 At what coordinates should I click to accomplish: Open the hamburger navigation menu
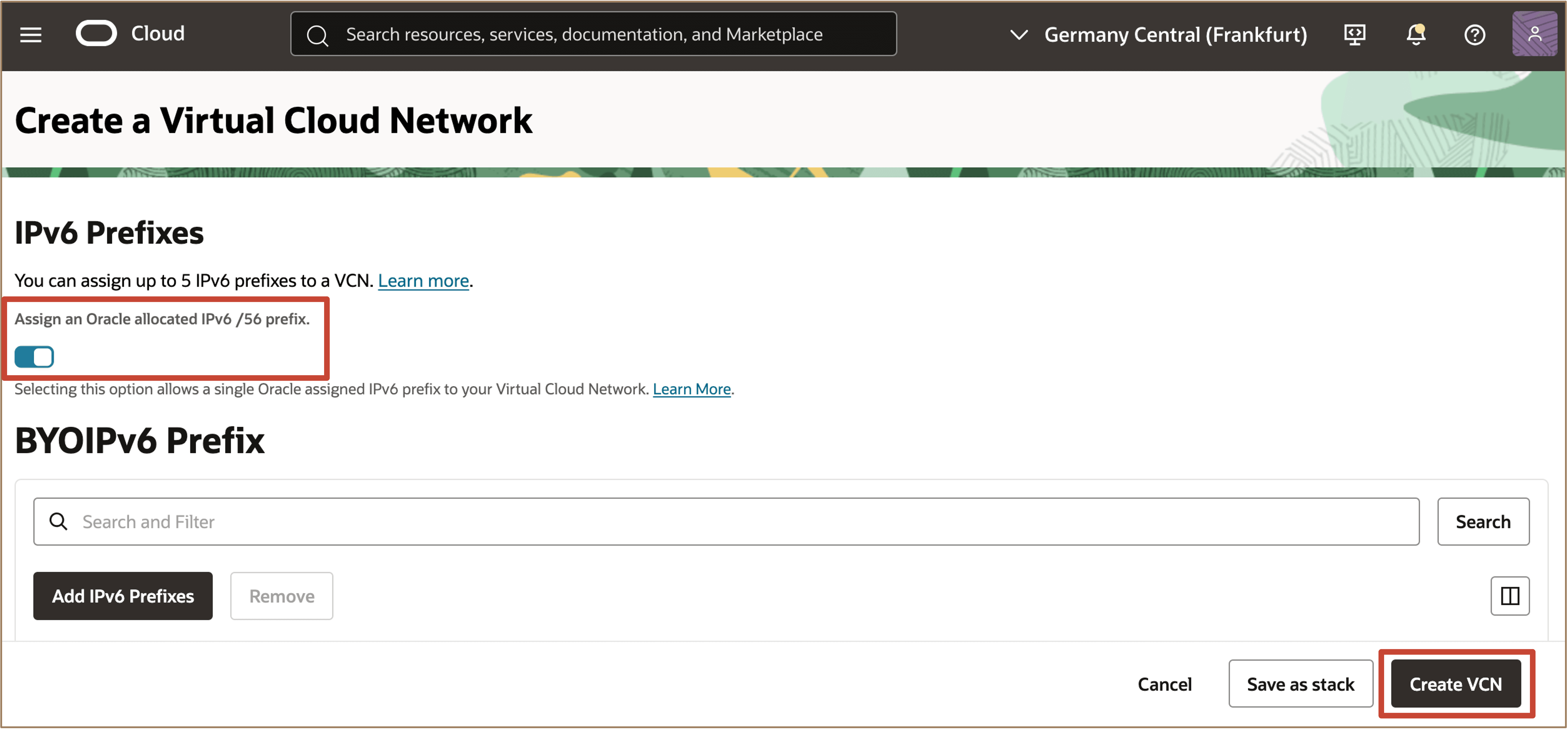click(30, 35)
